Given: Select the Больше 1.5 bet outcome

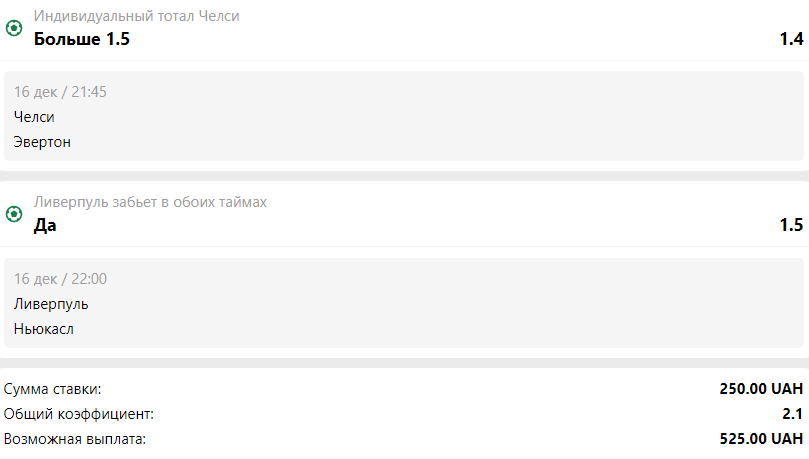Looking at the screenshot, I should pyautogui.click(x=82, y=39).
